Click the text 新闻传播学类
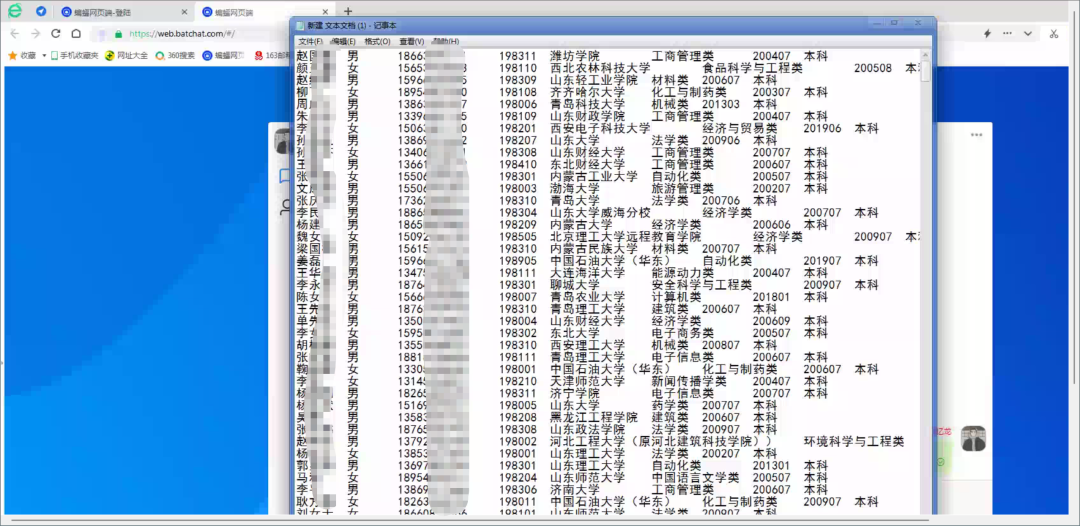Image resolution: width=1080 pixels, height=526 pixels. pos(689,381)
